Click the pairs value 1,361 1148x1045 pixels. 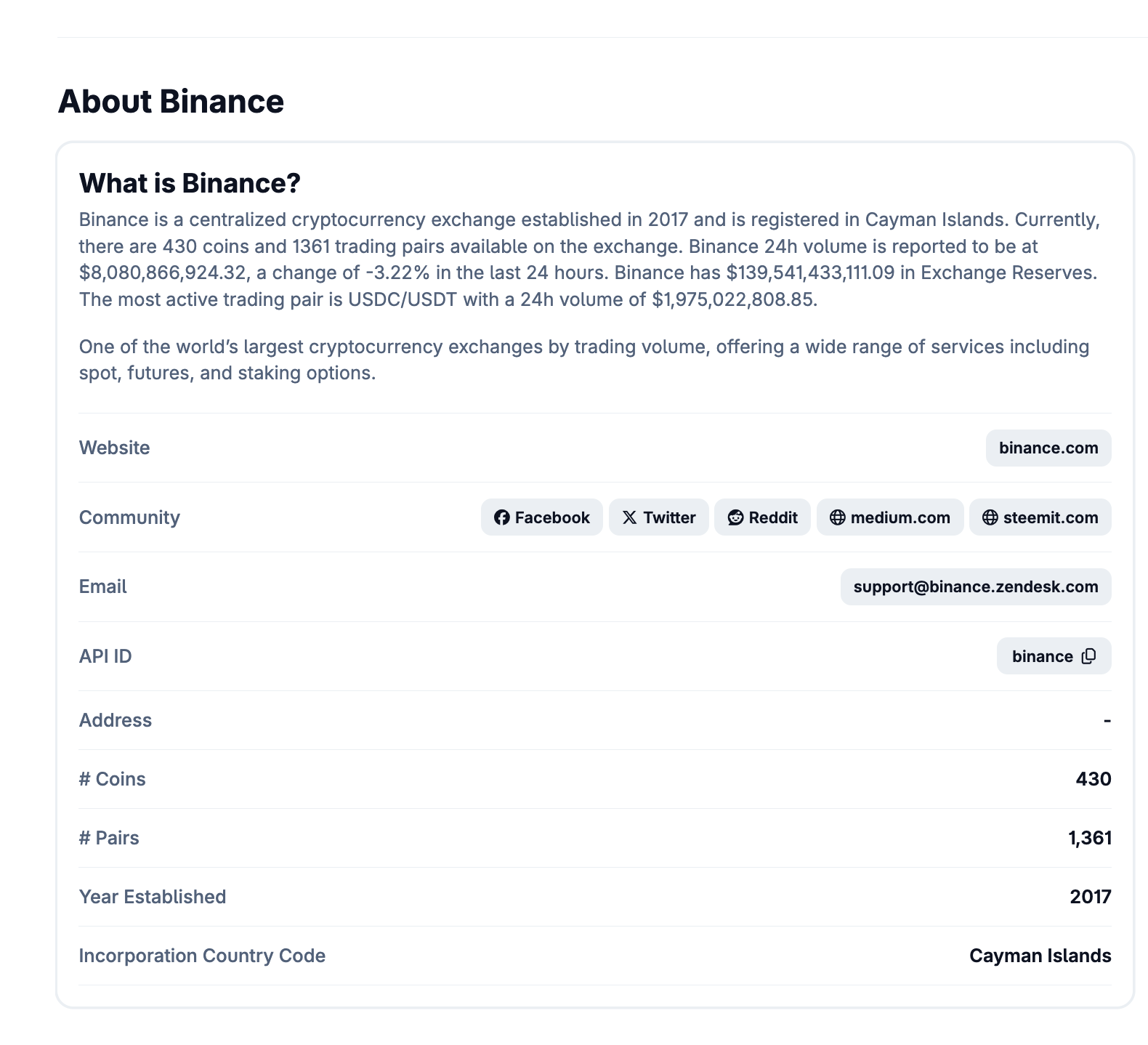click(x=1090, y=838)
